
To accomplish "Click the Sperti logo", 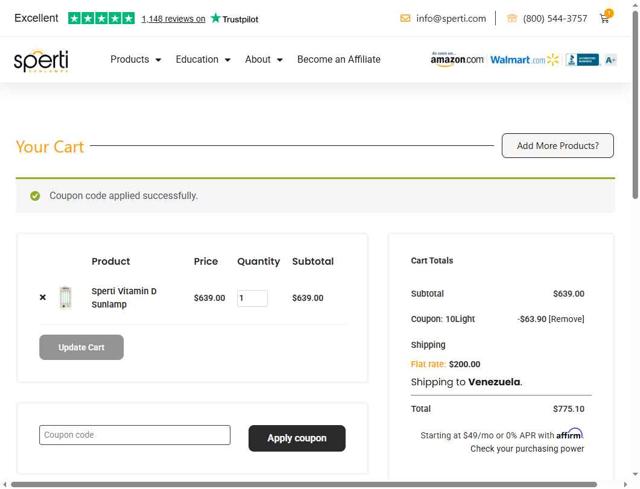I will point(41,61).
